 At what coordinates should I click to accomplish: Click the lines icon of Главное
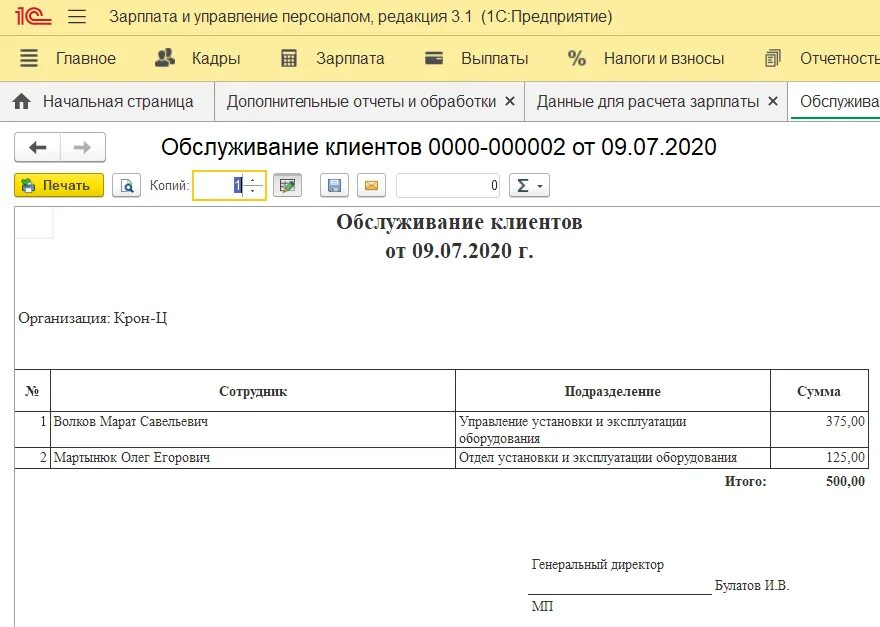[29, 58]
